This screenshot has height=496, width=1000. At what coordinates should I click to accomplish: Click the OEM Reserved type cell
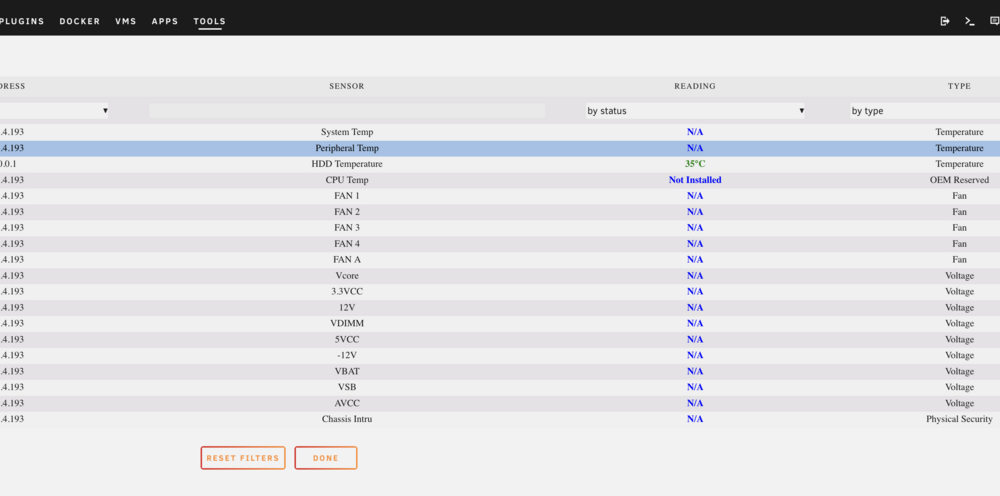pyautogui.click(x=959, y=180)
